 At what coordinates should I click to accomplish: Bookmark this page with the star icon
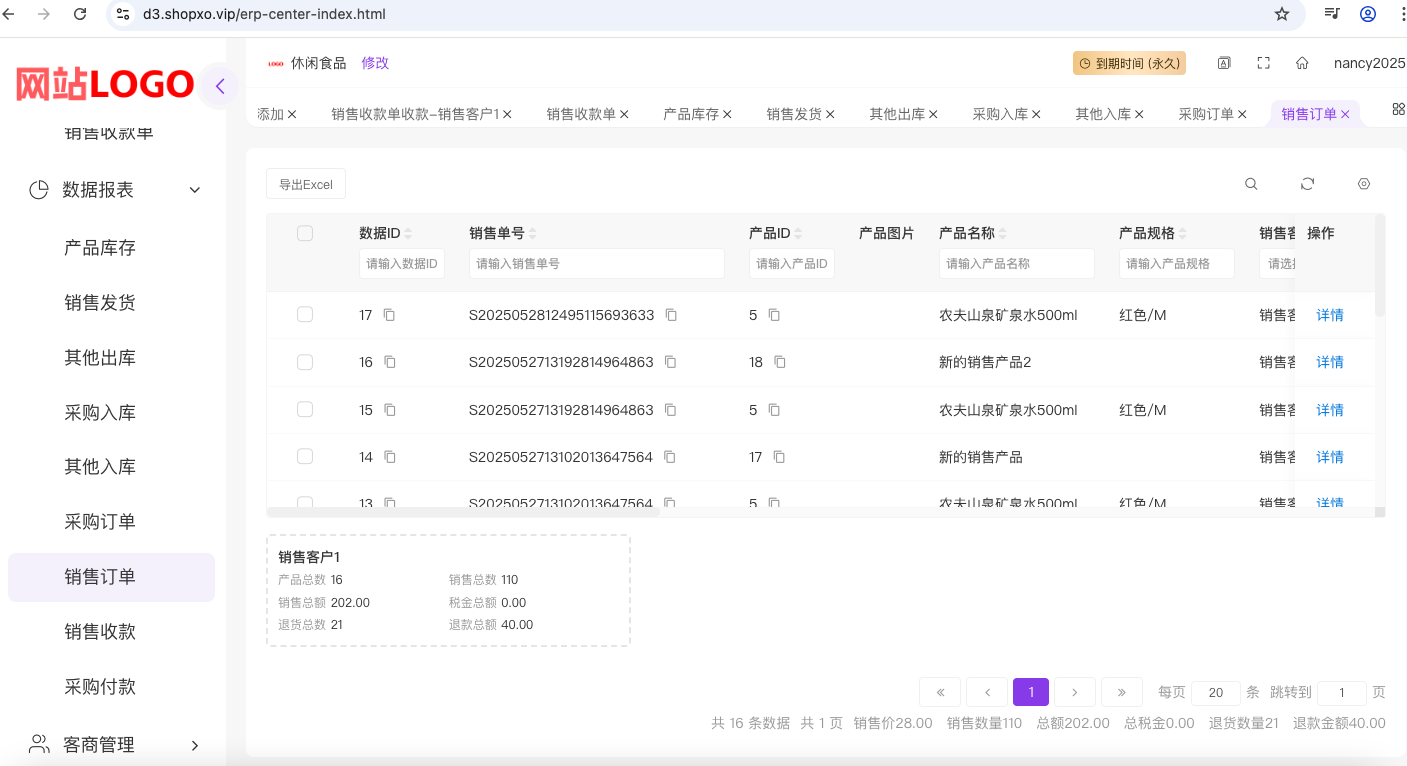[x=1282, y=14]
